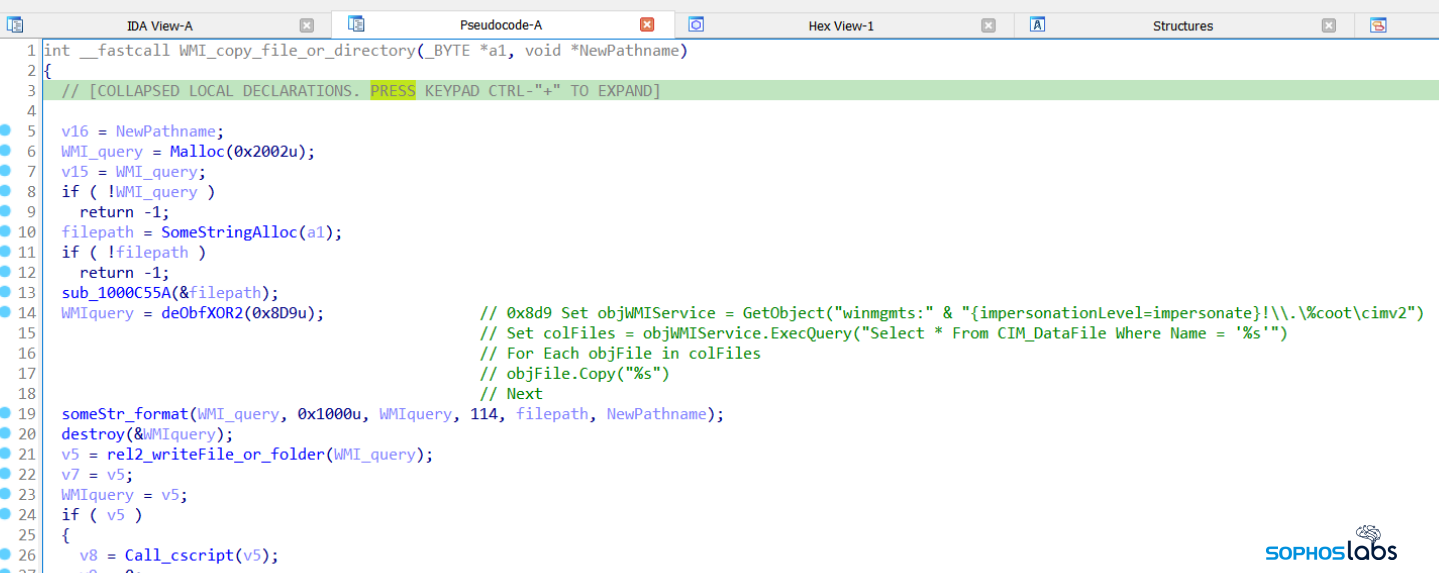
Task: Close the Structures tab
Action: point(1328,26)
